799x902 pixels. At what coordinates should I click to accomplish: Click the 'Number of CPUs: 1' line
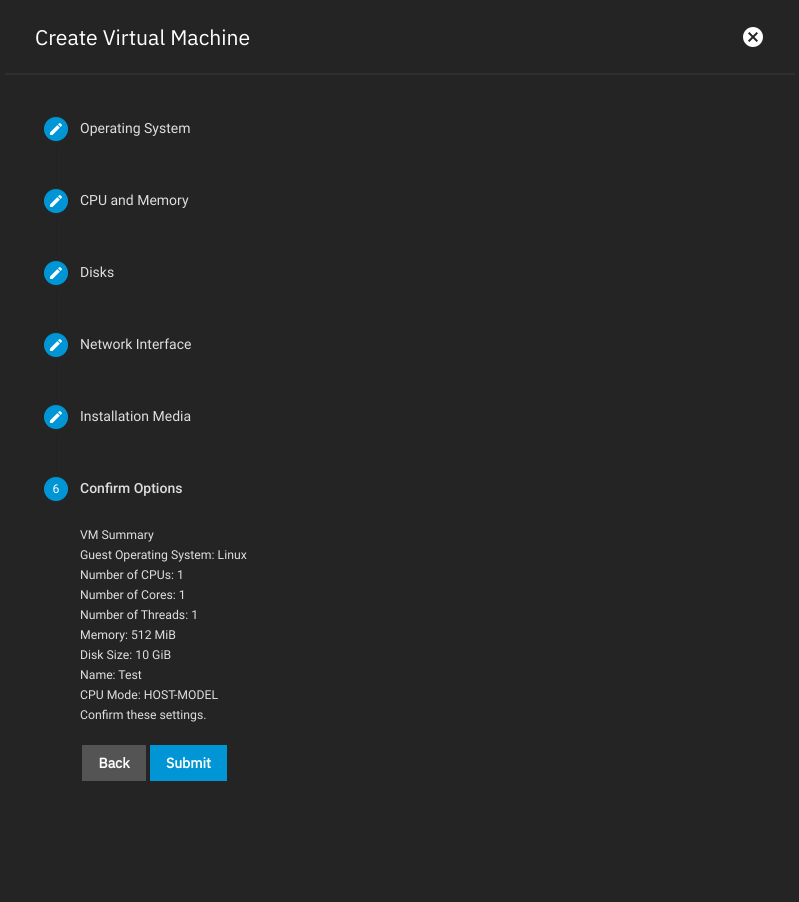coord(132,575)
